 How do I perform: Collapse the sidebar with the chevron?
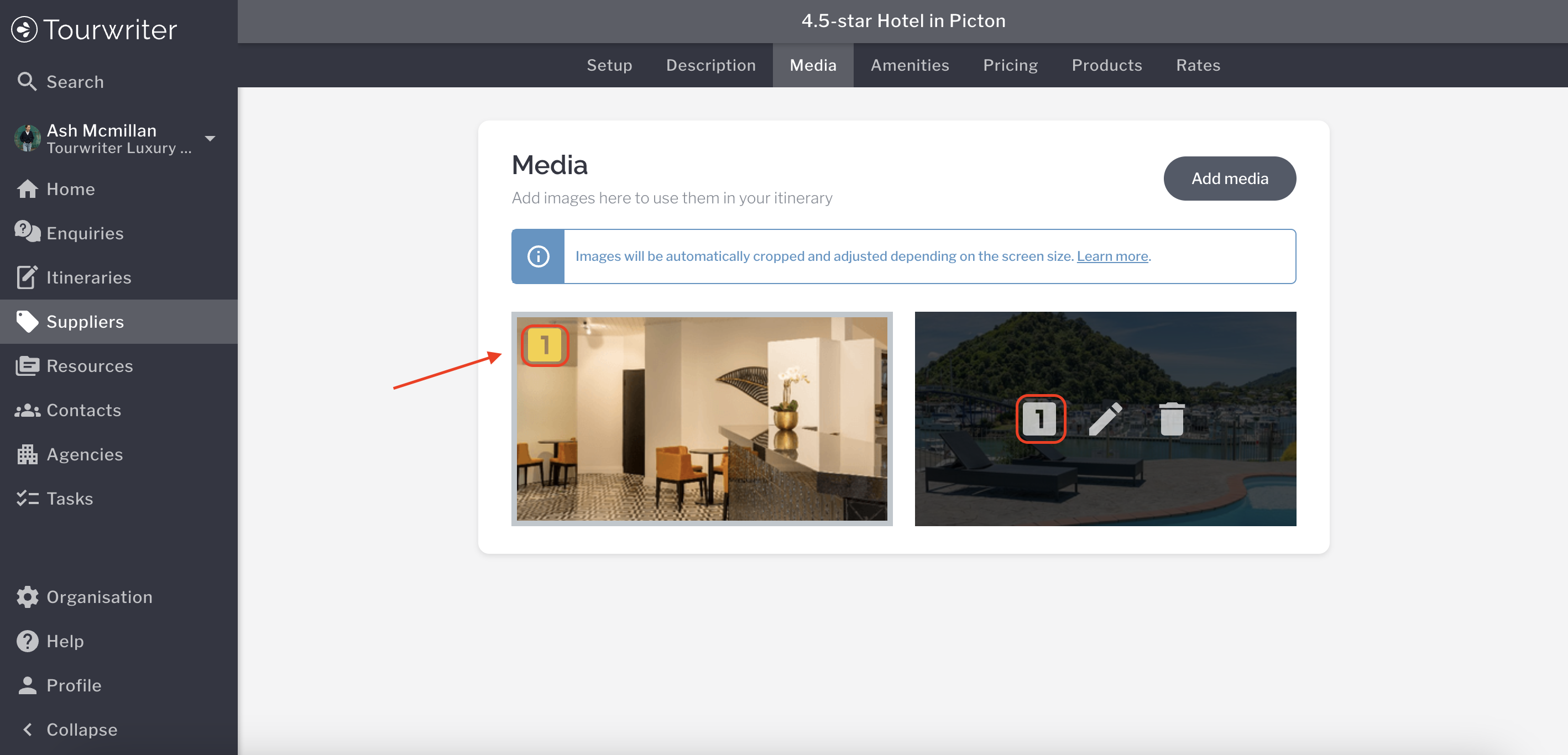click(x=27, y=729)
